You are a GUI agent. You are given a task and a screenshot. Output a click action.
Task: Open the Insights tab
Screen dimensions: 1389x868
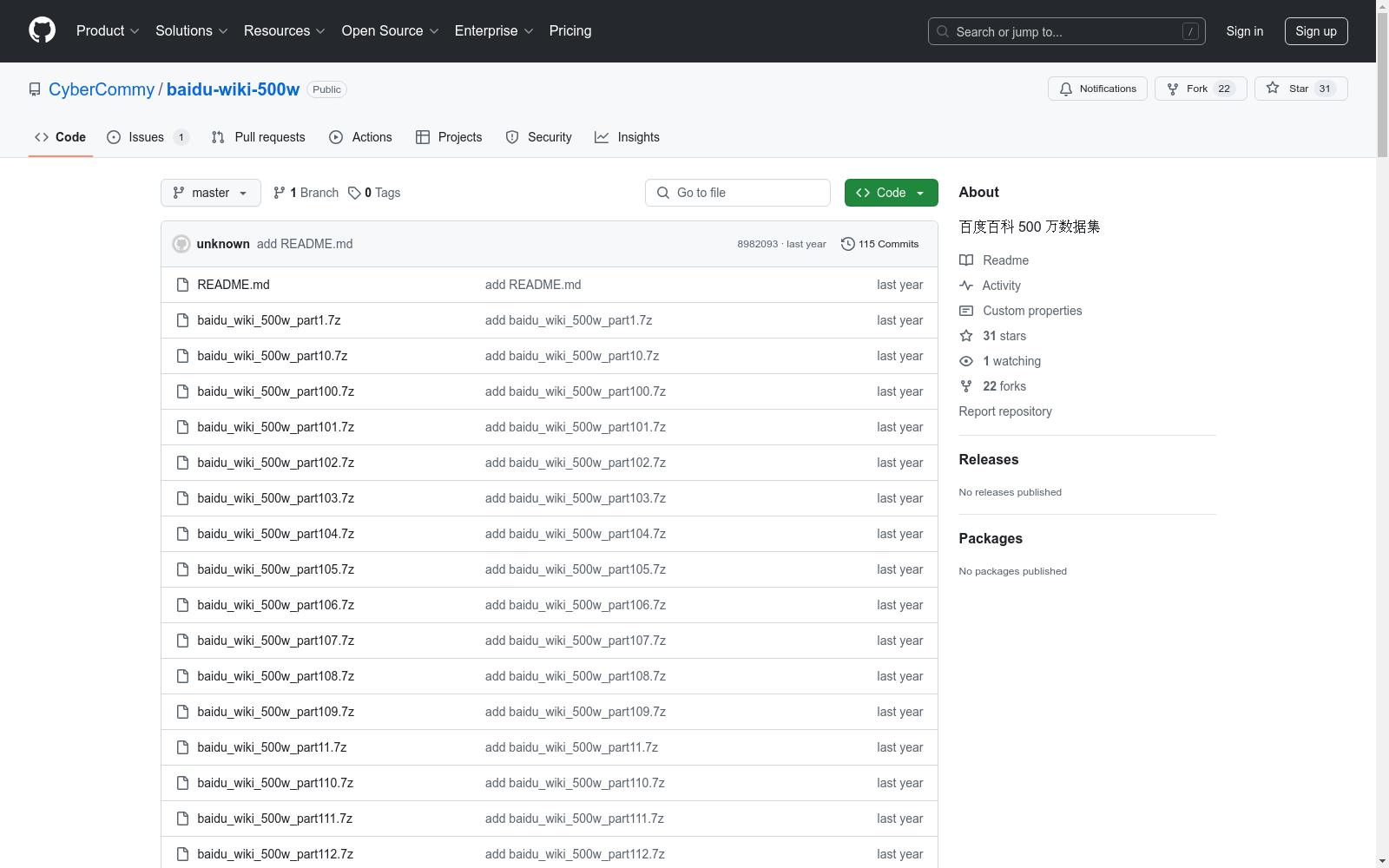pyautogui.click(x=627, y=137)
